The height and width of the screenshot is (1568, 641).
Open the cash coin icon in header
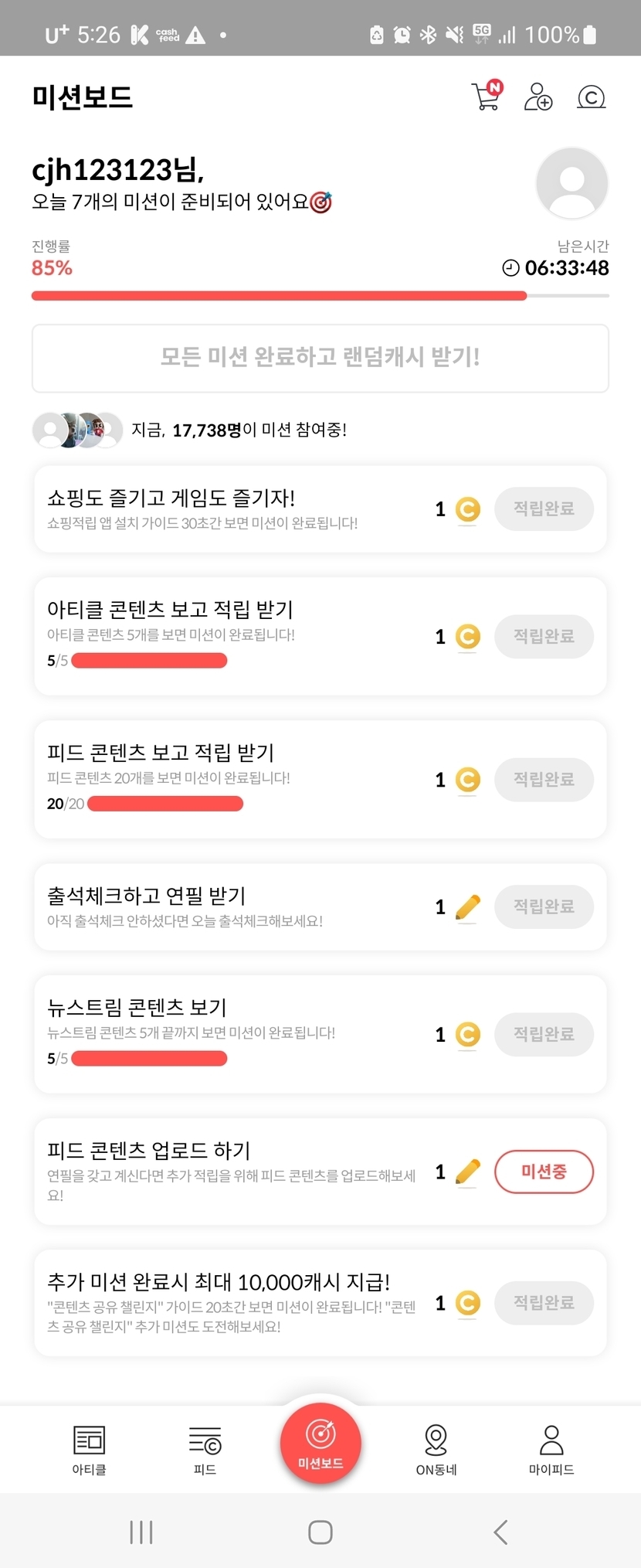point(591,97)
